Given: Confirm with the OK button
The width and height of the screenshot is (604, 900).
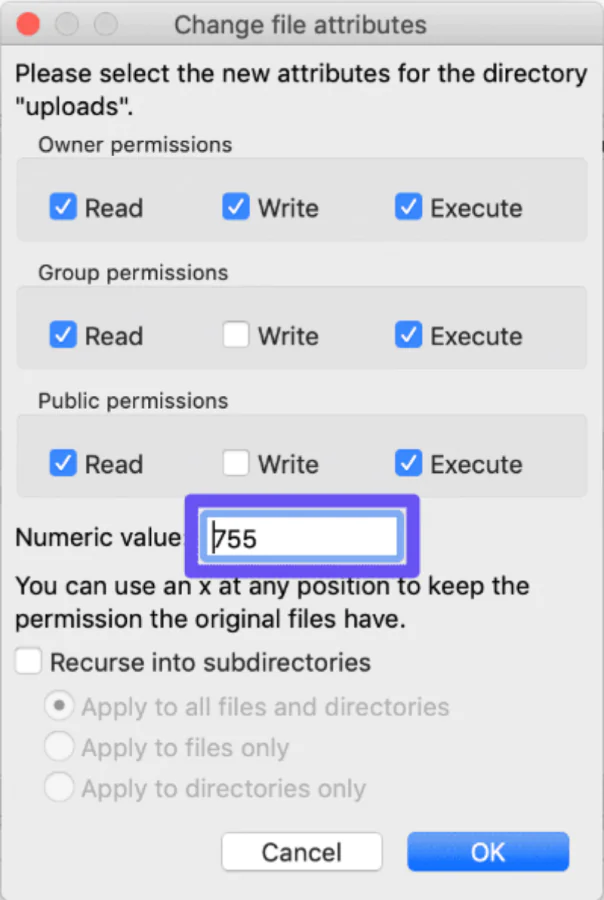Looking at the screenshot, I should coord(488,852).
